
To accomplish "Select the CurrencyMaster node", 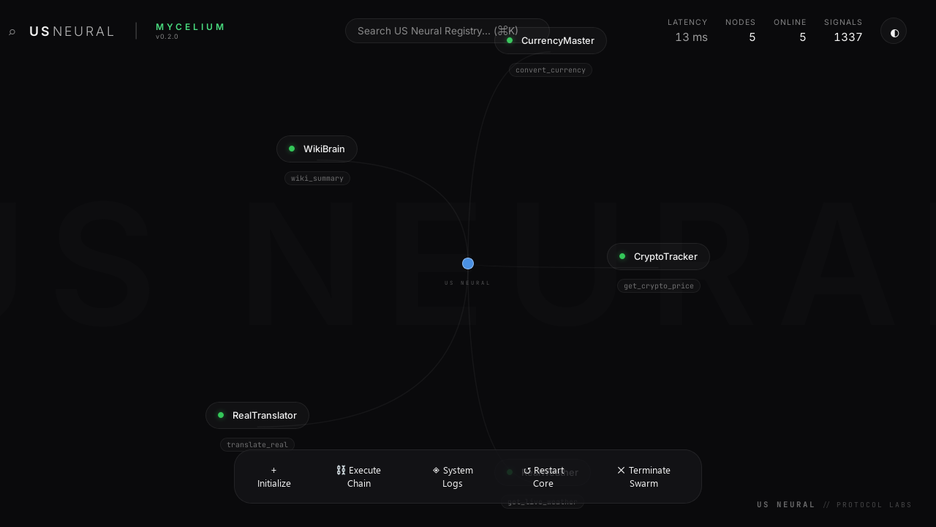I will pyautogui.click(x=550, y=41).
